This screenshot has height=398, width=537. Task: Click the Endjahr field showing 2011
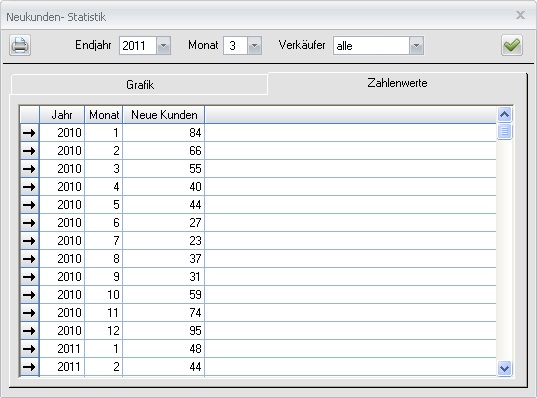click(x=138, y=46)
